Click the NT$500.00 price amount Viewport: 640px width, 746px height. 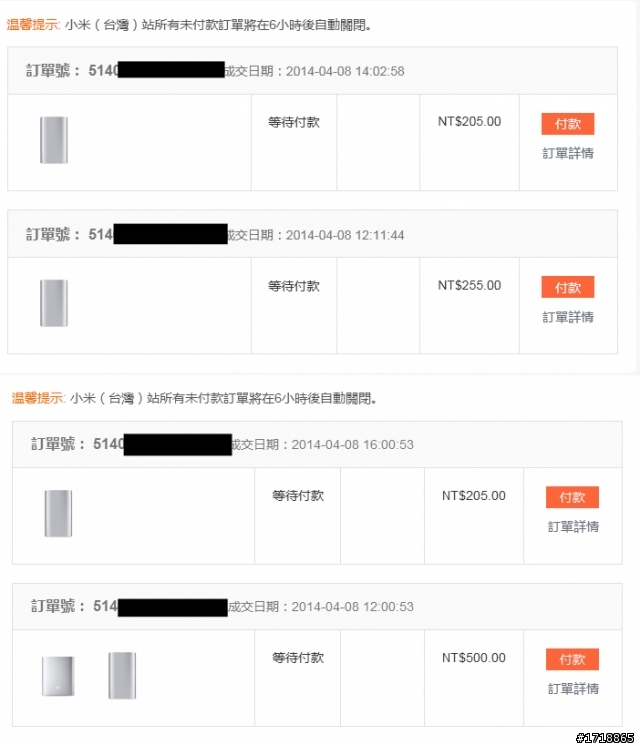pyautogui.click(x=474, y=658)
